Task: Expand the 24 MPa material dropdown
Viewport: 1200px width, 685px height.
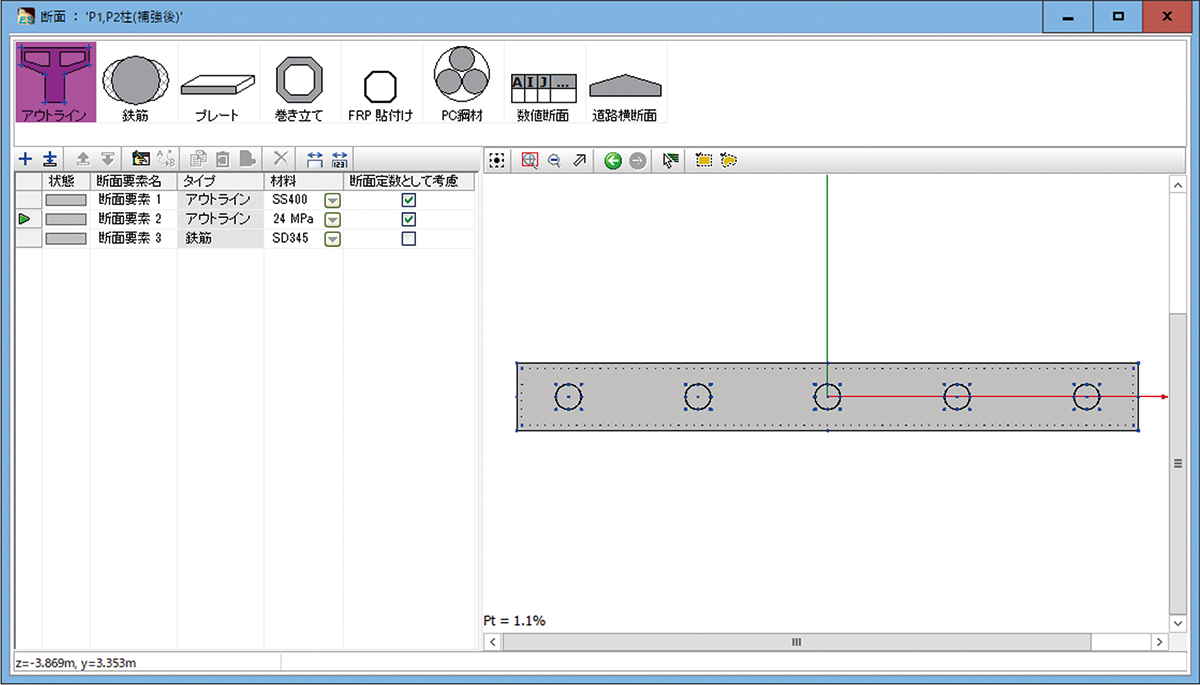Action: click(x=332, y=219)
